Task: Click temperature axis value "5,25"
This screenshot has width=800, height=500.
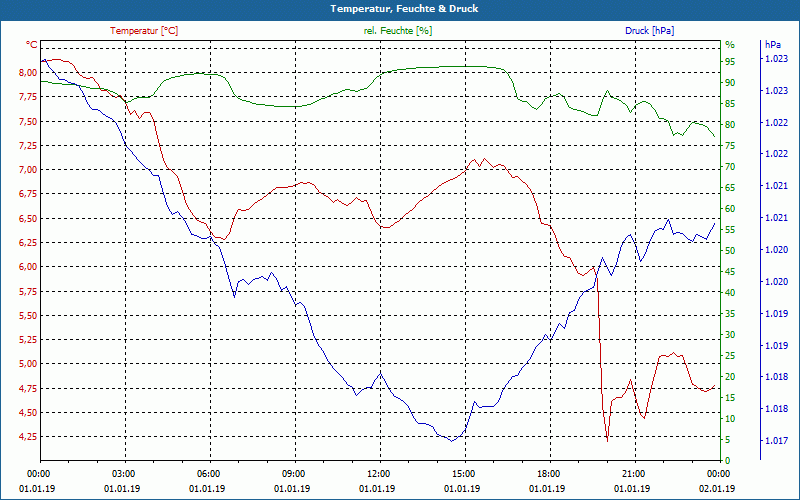Action: 28,340
